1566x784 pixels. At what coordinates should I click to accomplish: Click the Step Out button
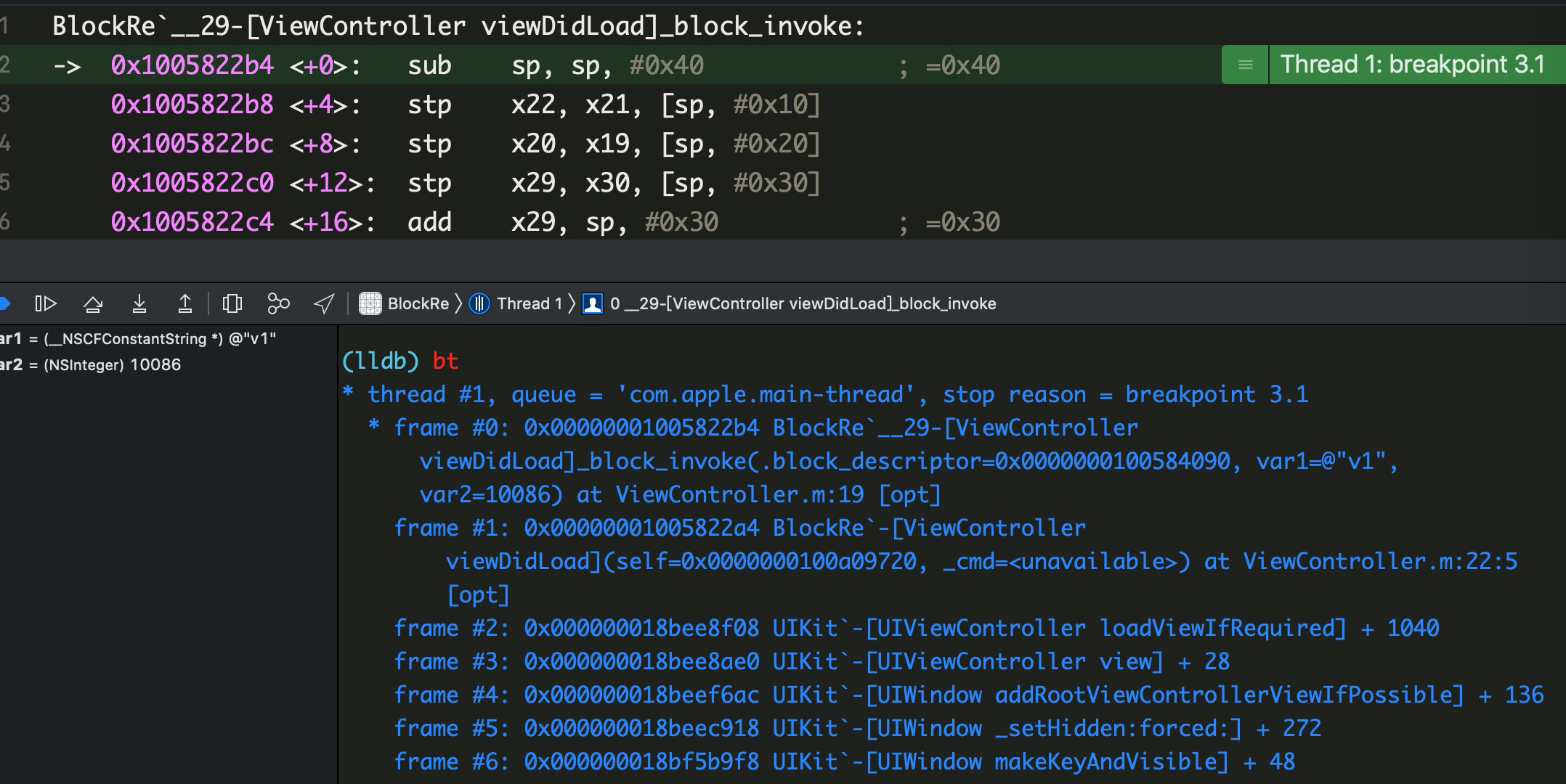(185, 303)
